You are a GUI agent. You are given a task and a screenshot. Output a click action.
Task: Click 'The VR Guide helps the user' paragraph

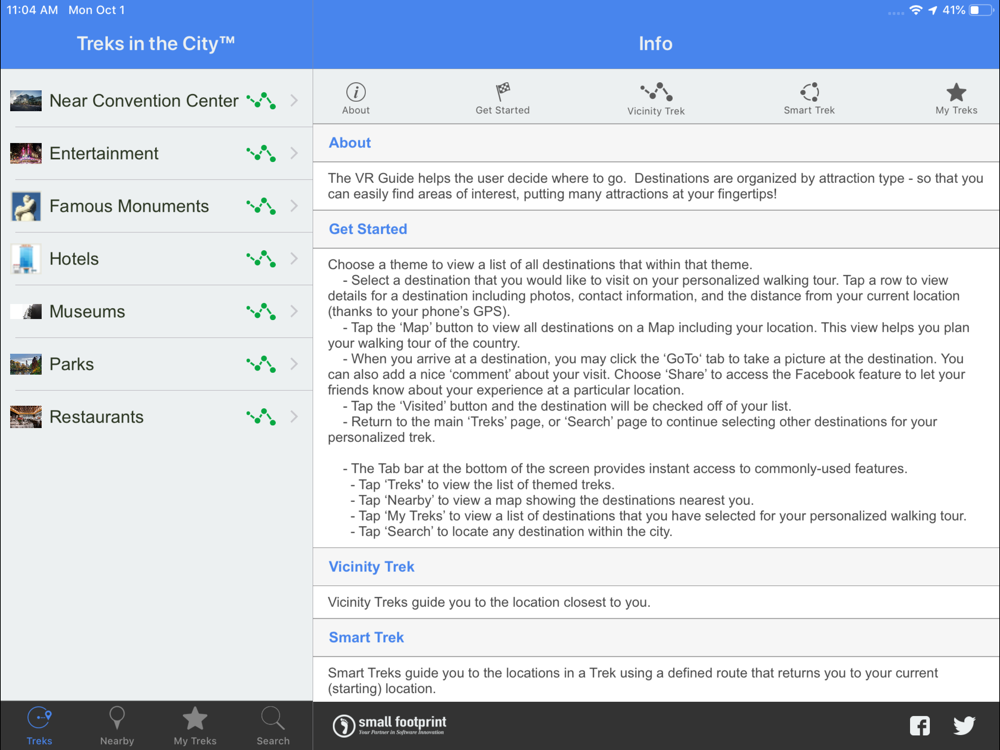pos(655,186)
